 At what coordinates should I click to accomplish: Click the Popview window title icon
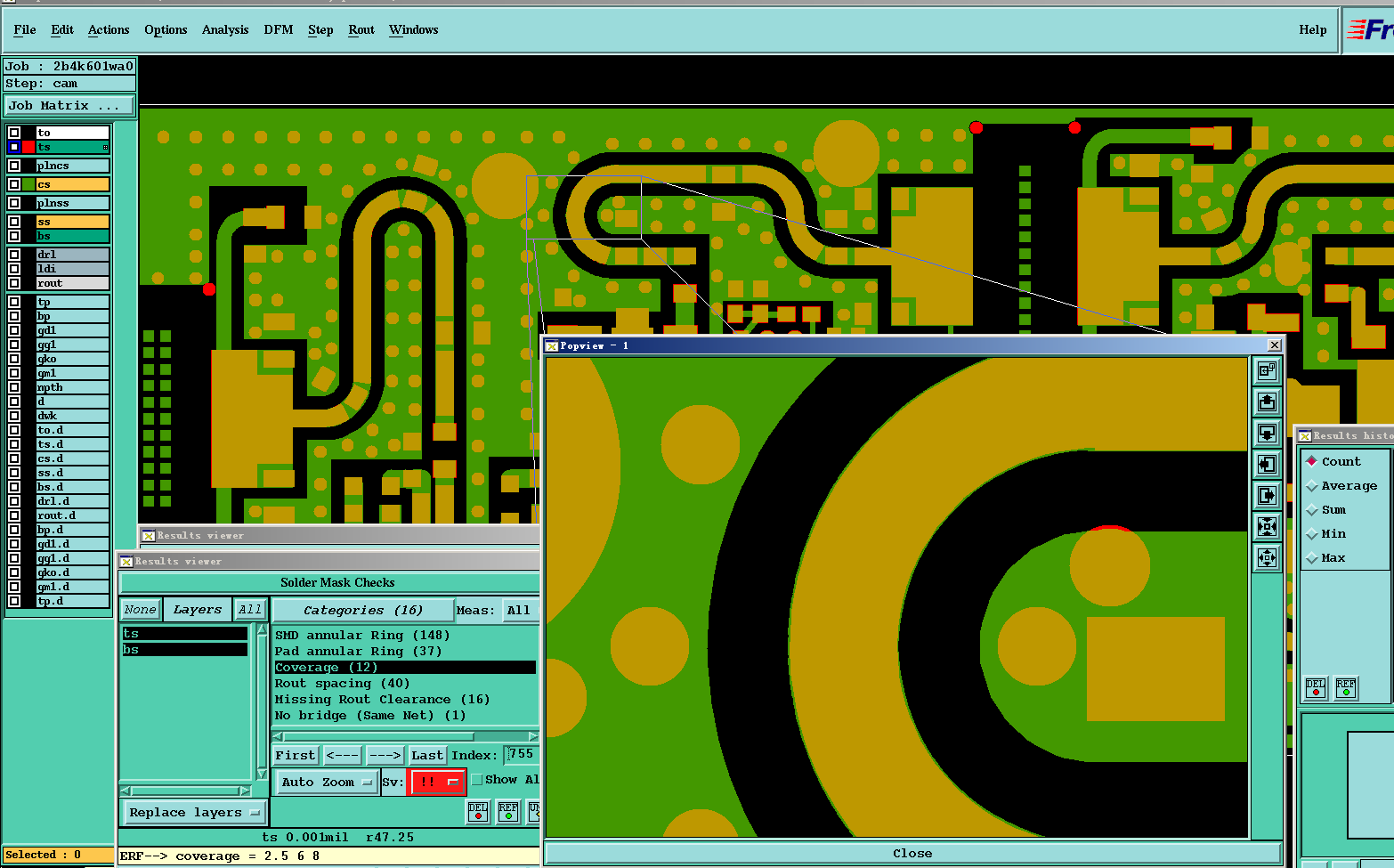552,345
